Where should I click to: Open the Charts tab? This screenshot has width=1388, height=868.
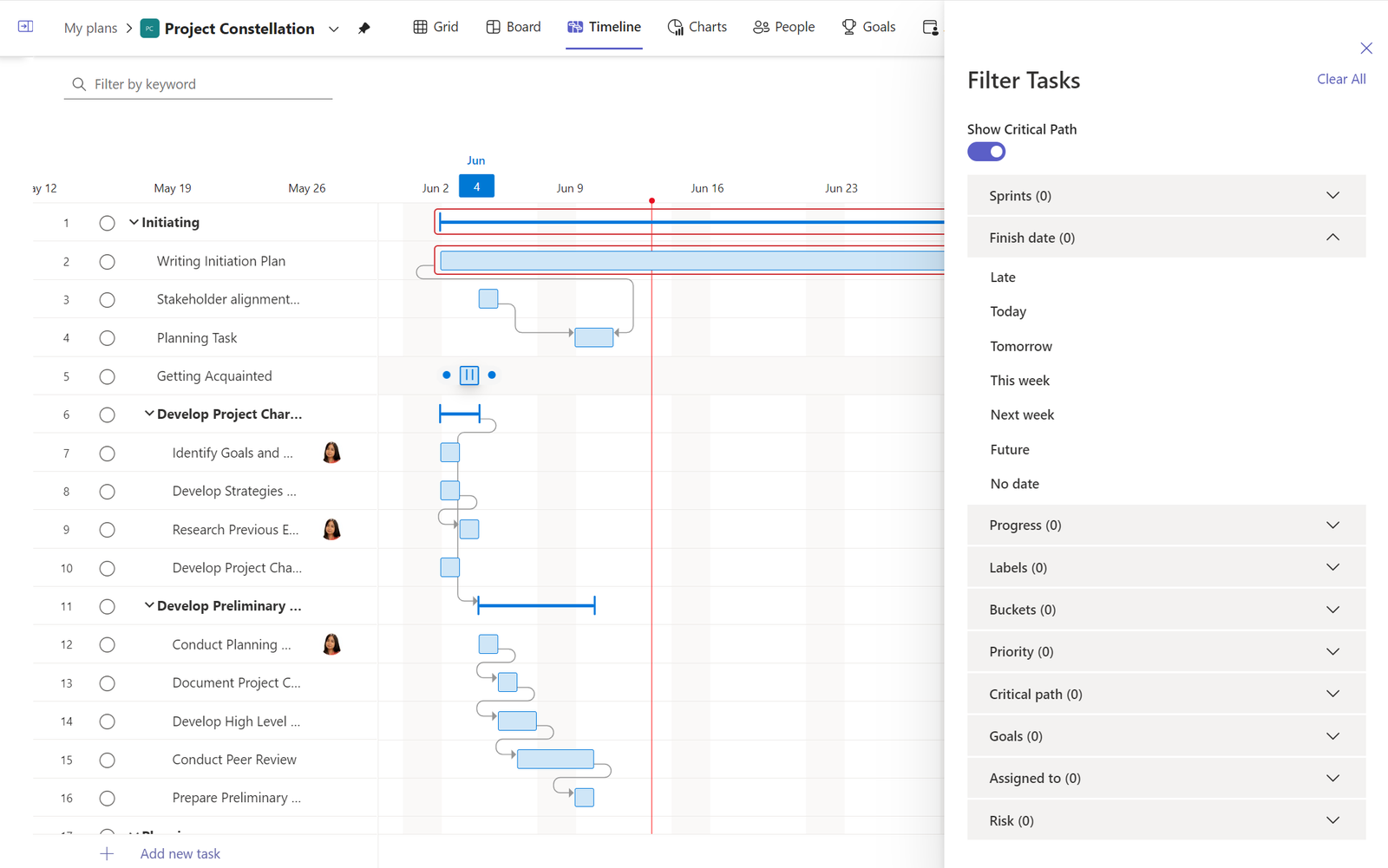(697, 27)
